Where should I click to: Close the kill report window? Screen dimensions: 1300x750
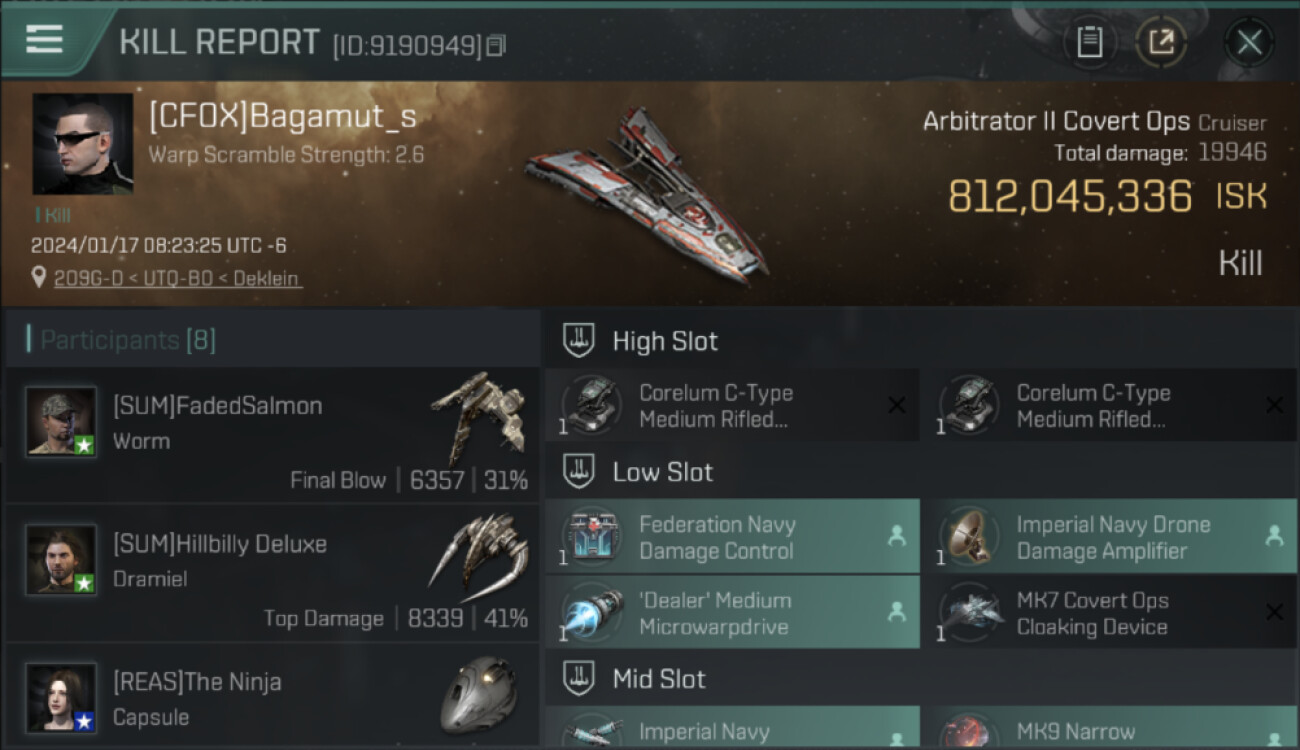1249,42
